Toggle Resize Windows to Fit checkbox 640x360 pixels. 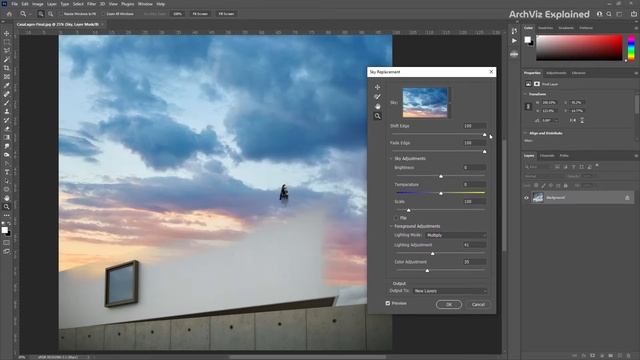coord(61,14)
